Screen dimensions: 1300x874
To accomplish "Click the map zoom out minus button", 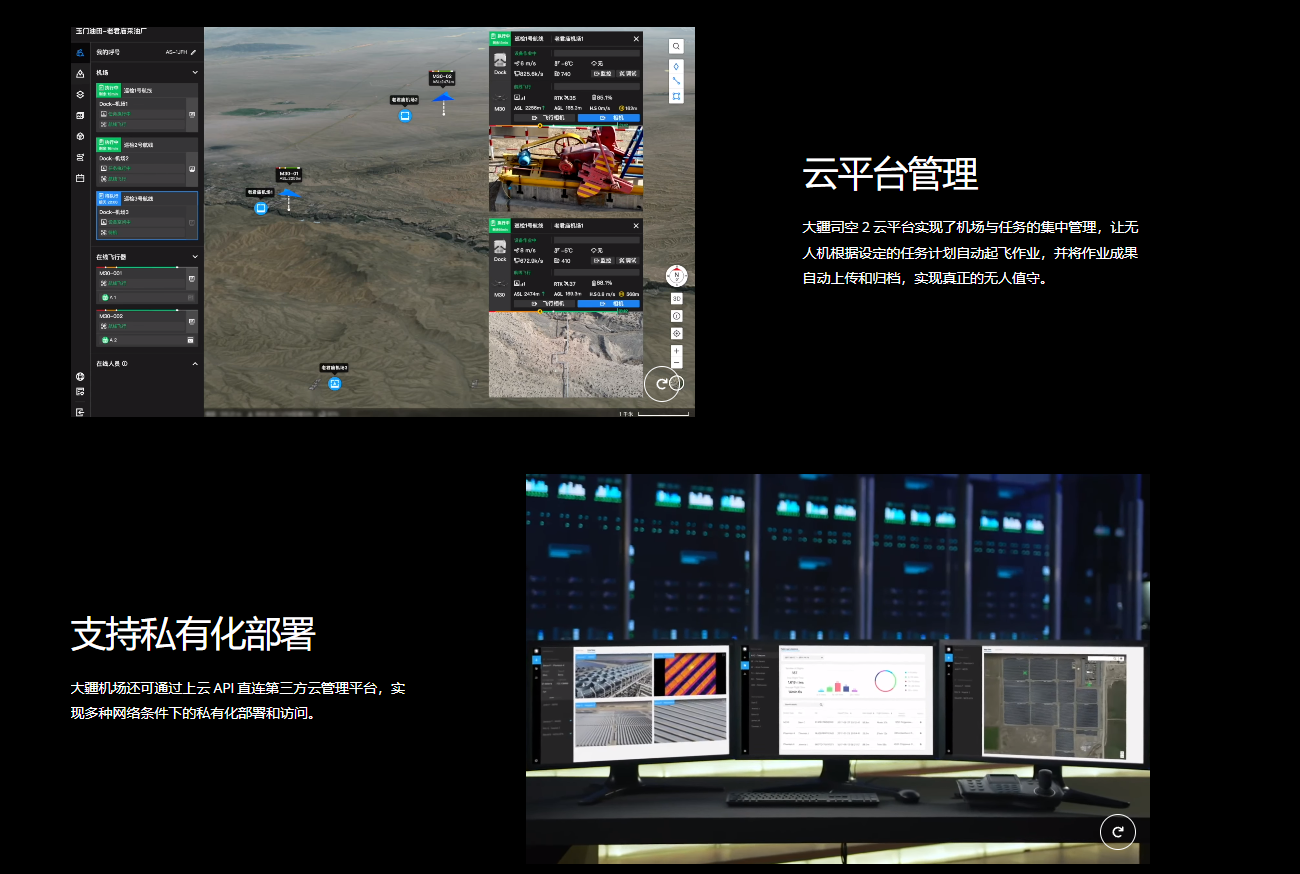I will coord(676,363).
